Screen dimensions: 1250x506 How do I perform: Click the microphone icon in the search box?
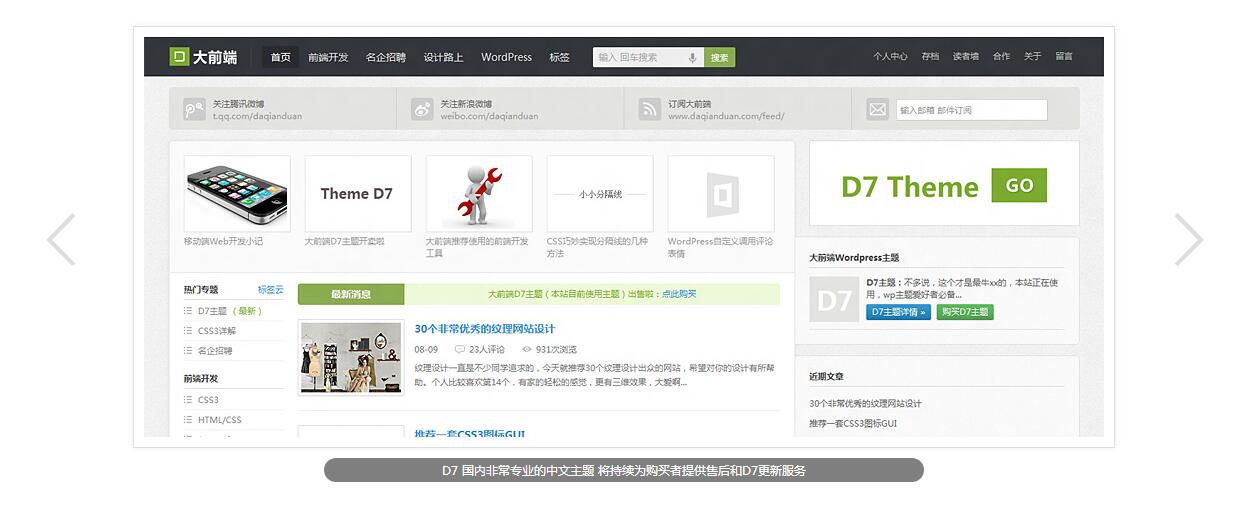pos(692,58)
